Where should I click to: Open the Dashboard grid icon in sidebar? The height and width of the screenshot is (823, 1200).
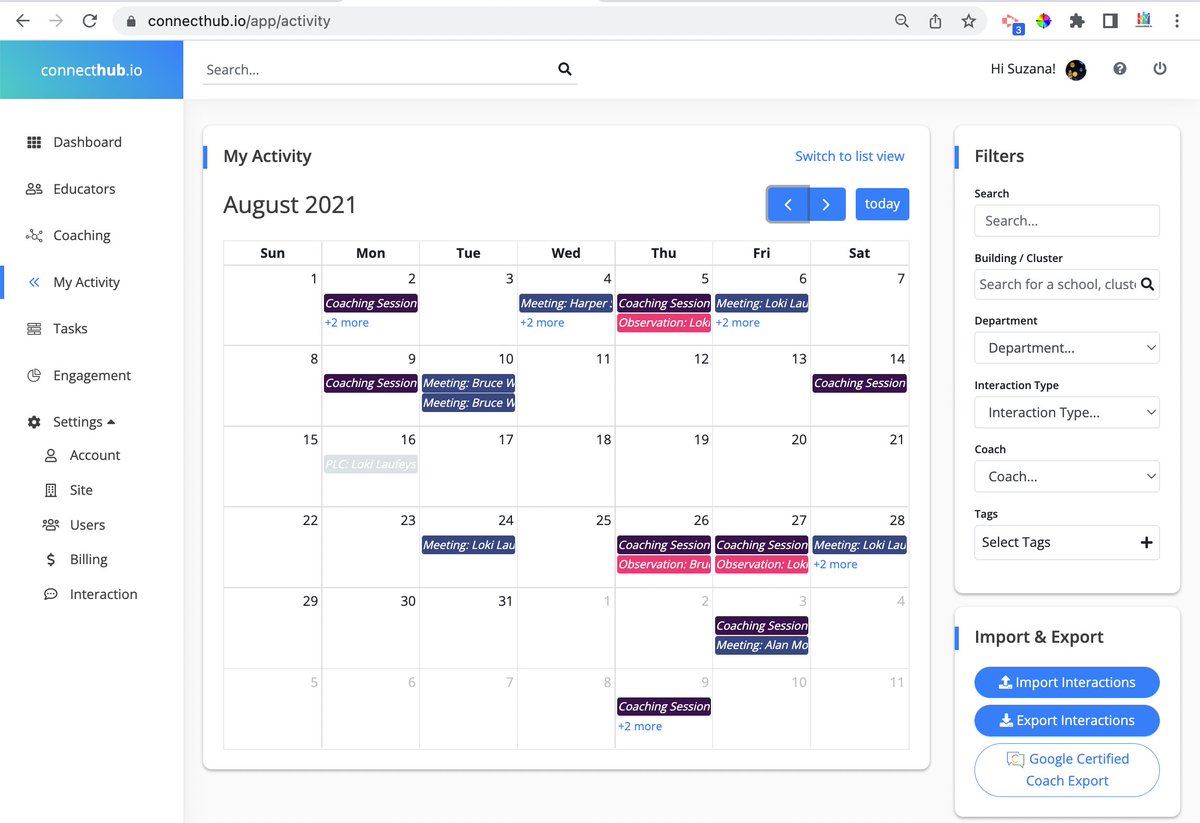[x=34, y=141]
